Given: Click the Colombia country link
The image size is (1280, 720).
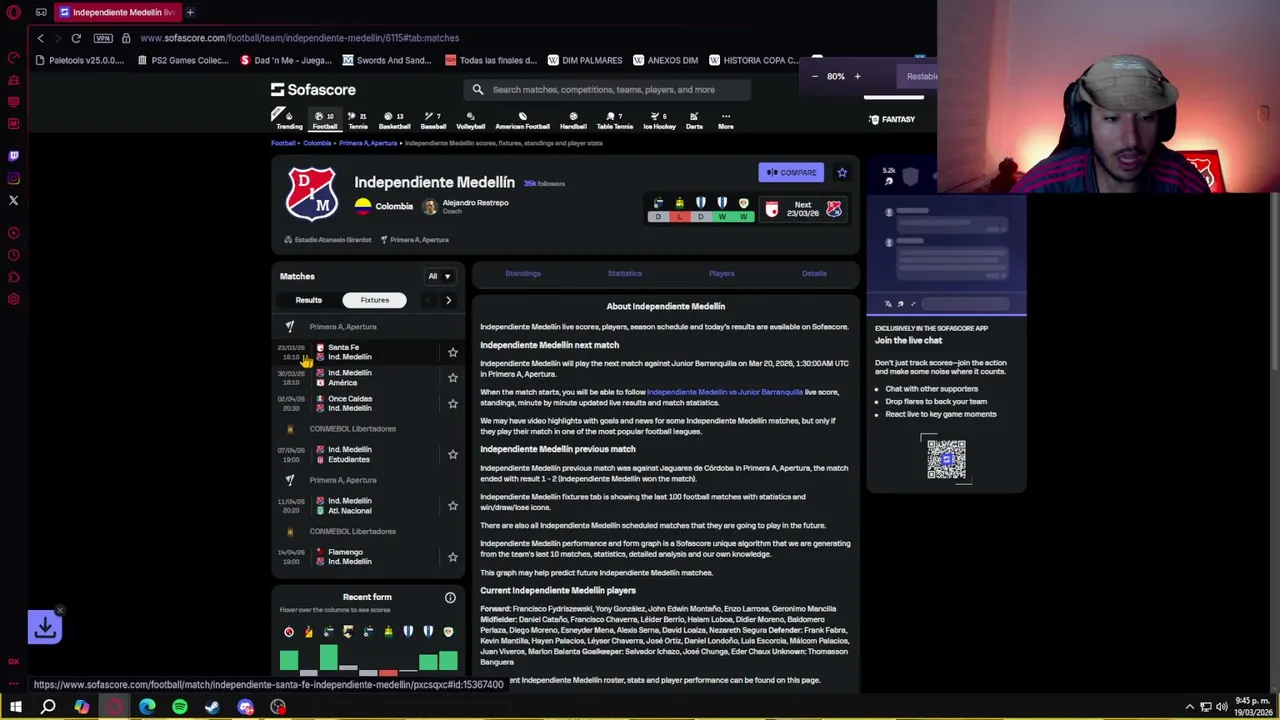Looking at the screenshot, I should [x=384, y=206].
